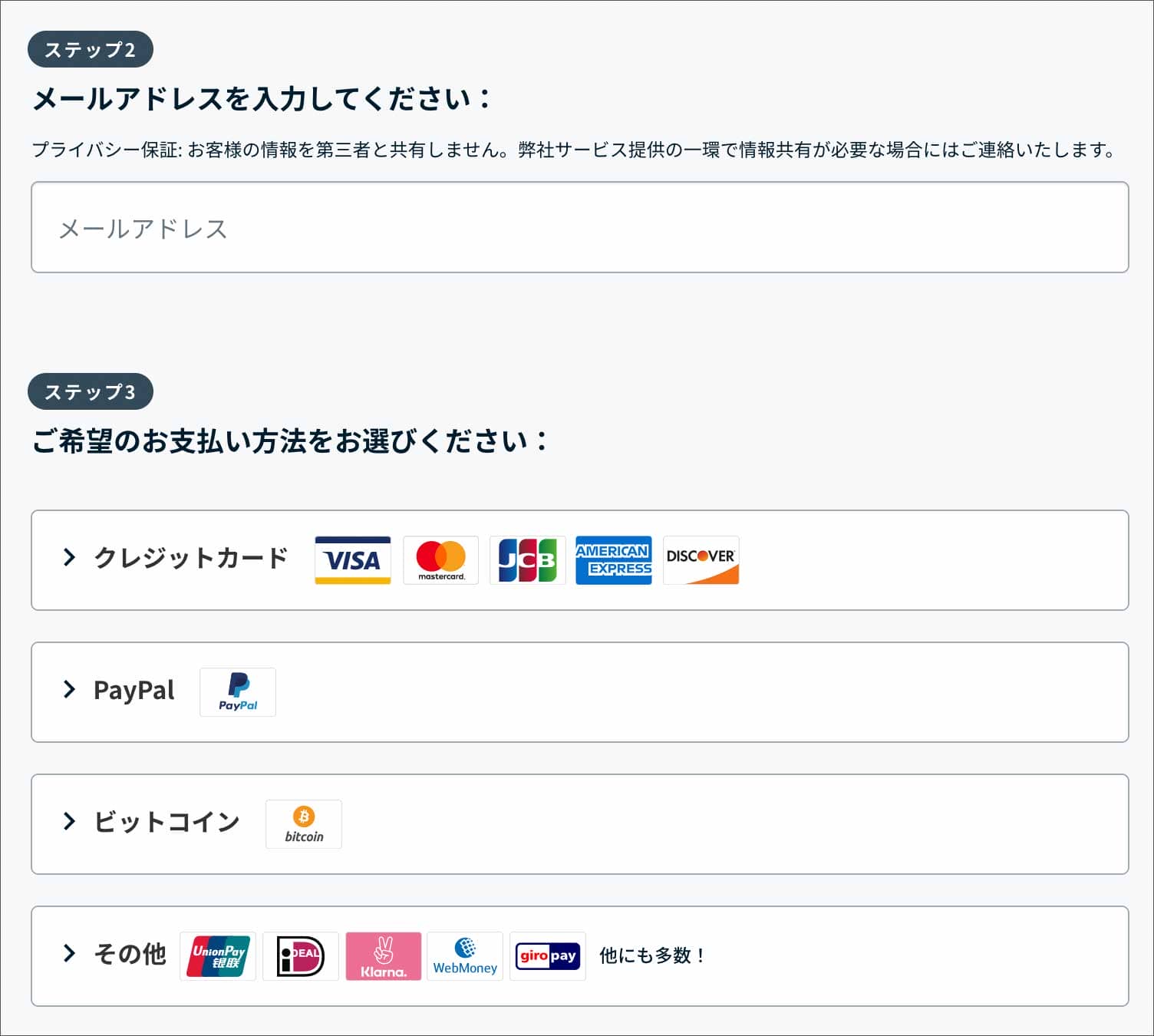Click the bitcoin logo icon
1154x1036 pixels.
(304, 824)
